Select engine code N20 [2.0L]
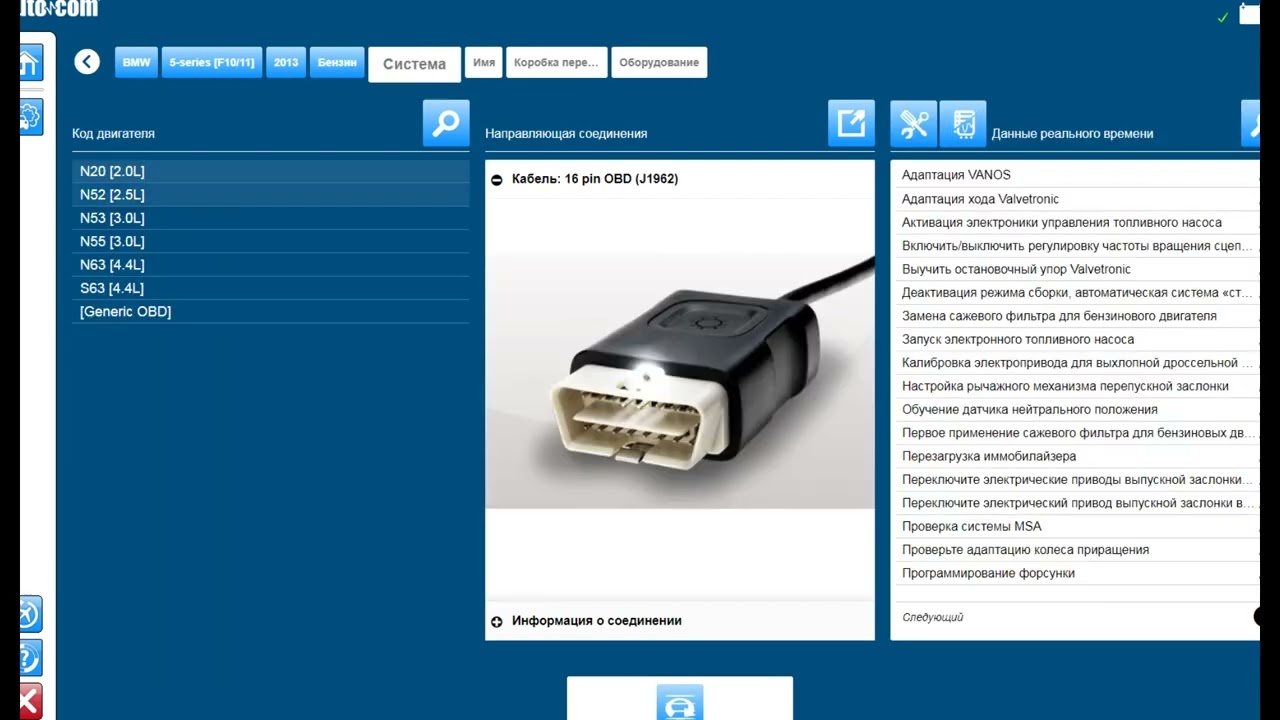The height and width of the screenshot is (720, 1280). click(x=270, y=171)
